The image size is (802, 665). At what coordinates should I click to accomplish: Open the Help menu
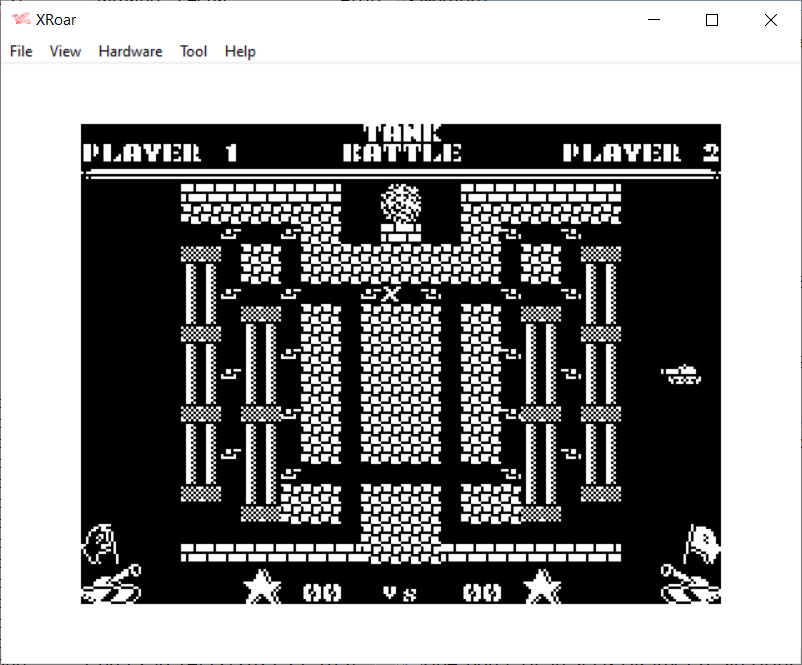click(x=240, y=51)
